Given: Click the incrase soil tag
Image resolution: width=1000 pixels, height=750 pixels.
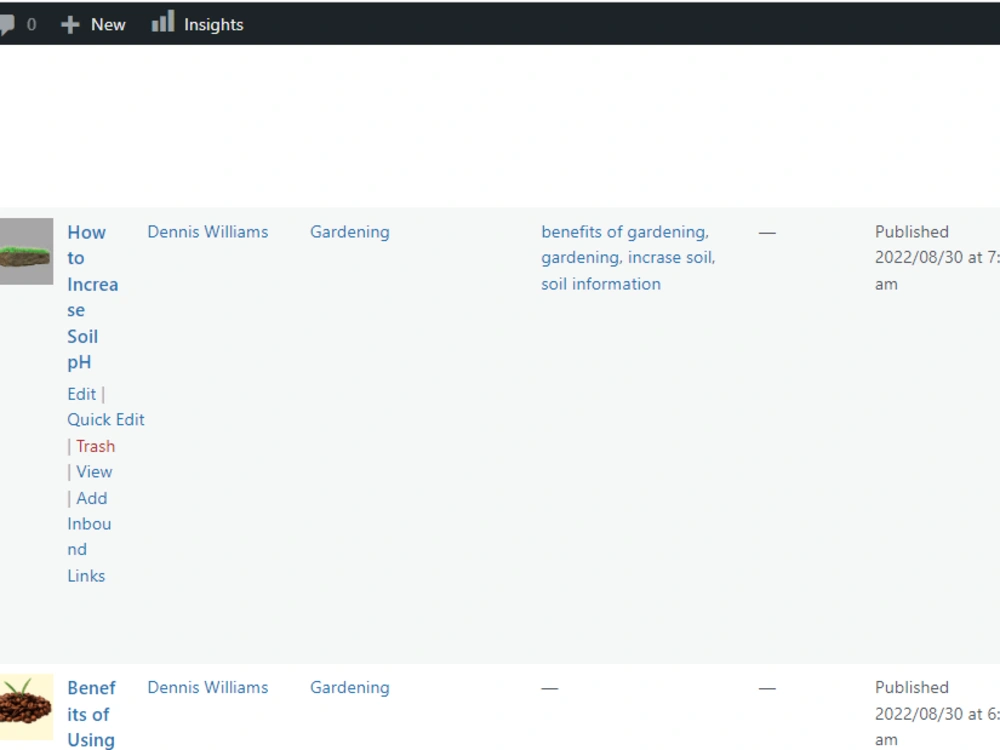Looking at the screenshot, I should (x=670, y=258).
